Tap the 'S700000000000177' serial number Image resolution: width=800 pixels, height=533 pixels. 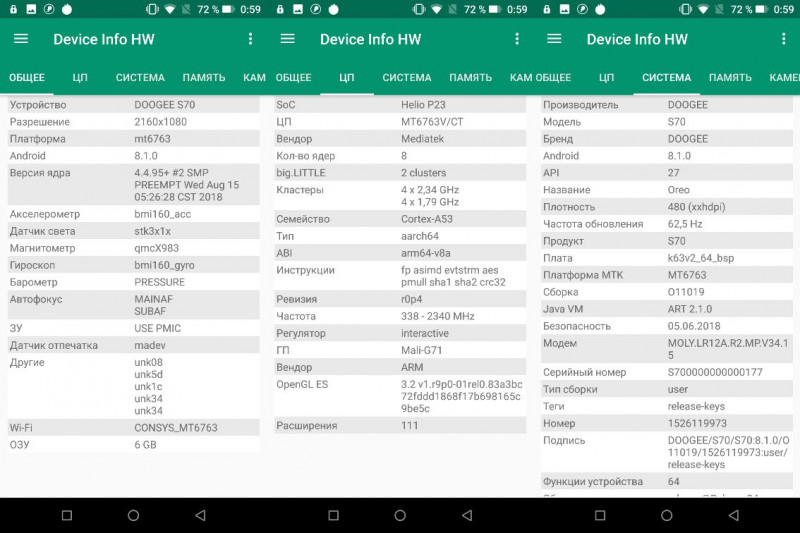coord(715,372)
